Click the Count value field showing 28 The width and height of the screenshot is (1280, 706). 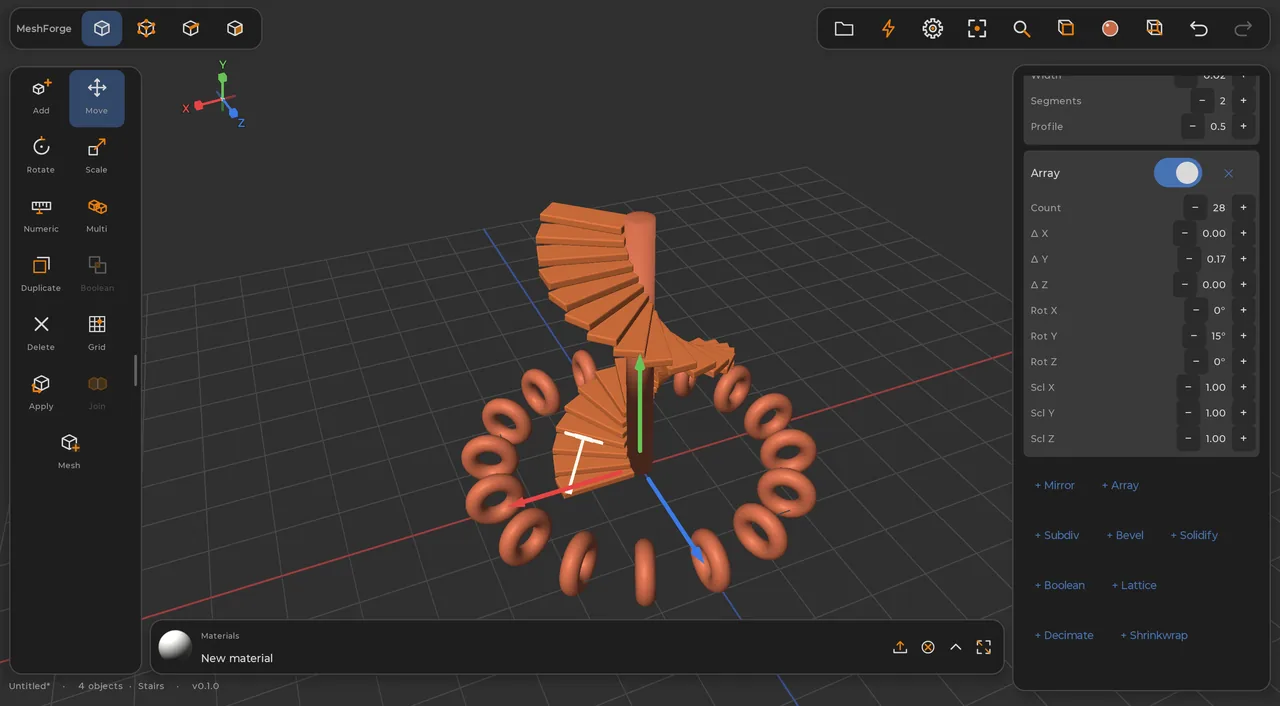click(x=1219, y=208)
